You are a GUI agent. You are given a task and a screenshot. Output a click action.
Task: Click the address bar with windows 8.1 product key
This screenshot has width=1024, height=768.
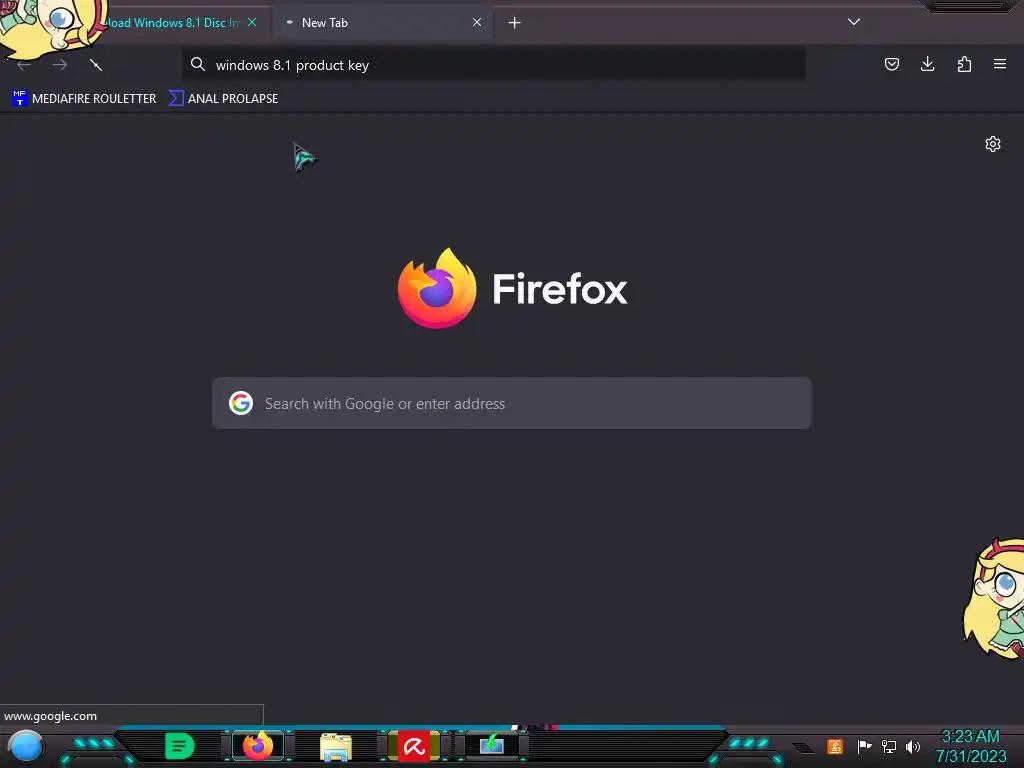click(493, 65)
